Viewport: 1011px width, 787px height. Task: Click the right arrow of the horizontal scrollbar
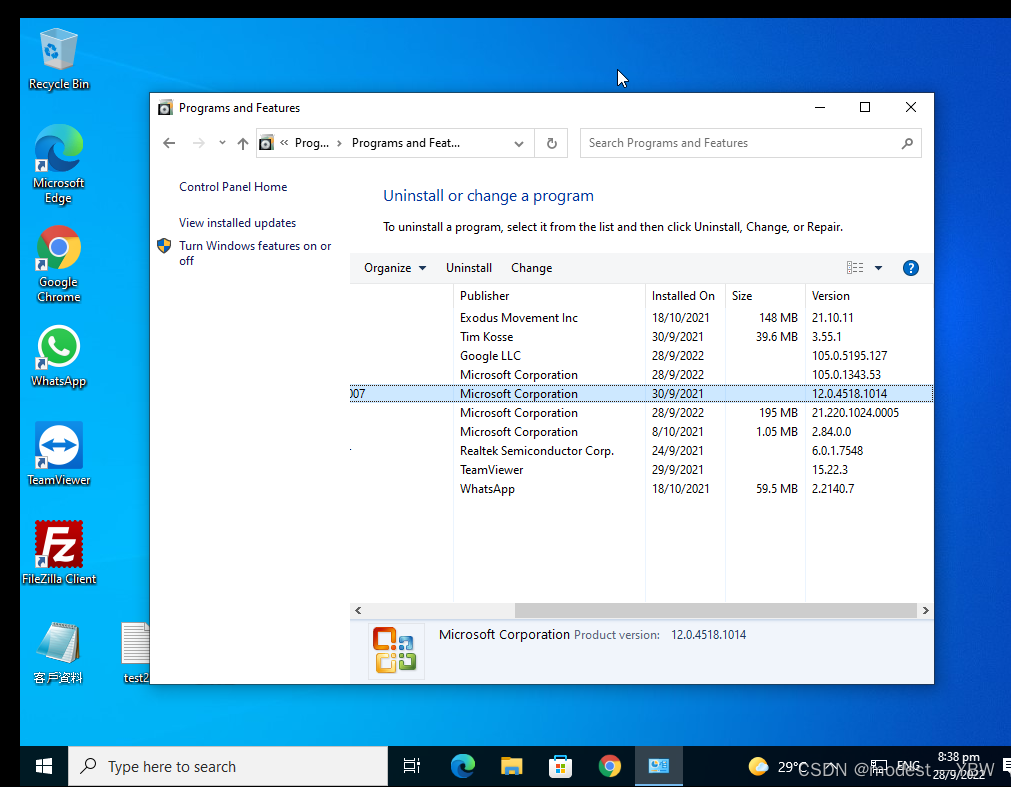pyautogui.click(x=925, y=610)
